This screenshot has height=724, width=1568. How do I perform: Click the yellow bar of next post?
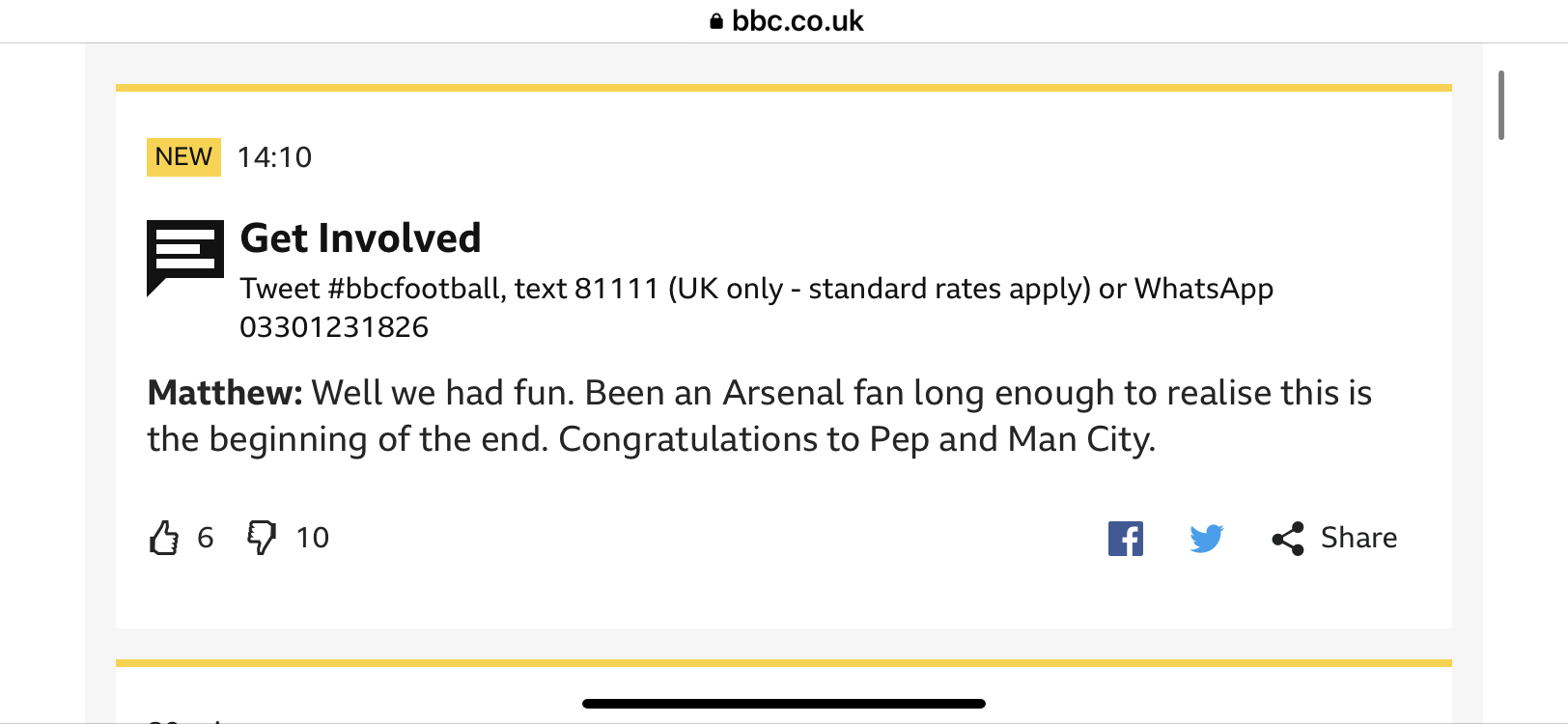pos(784,663)
